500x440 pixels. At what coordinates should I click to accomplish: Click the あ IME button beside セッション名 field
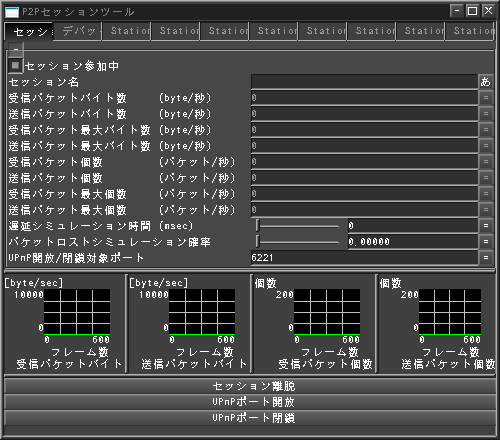tap(486, 82)
